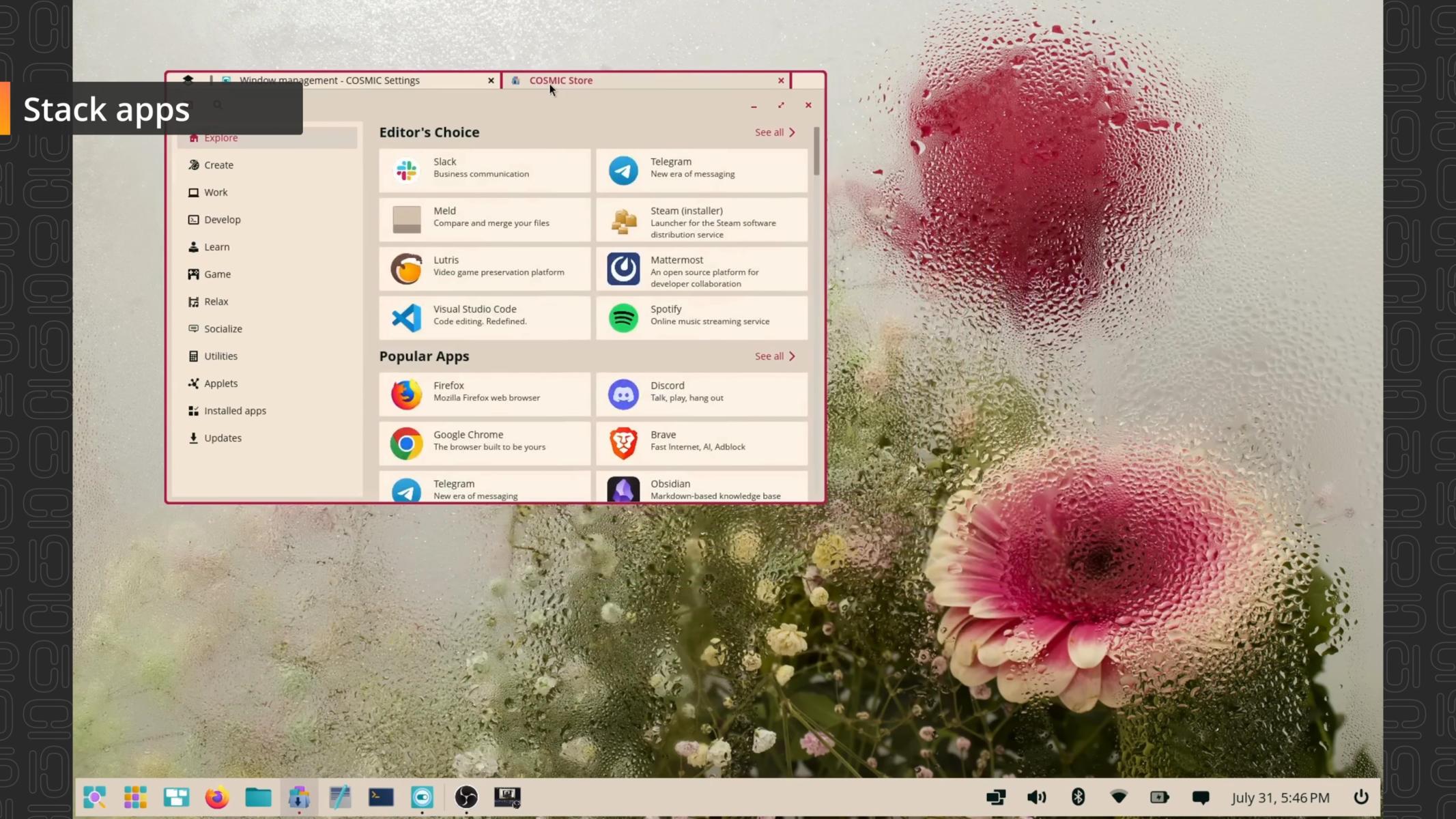
Task: Open the workspaces overview in dock
Action: pyautogui.click(x=176, y=796)
